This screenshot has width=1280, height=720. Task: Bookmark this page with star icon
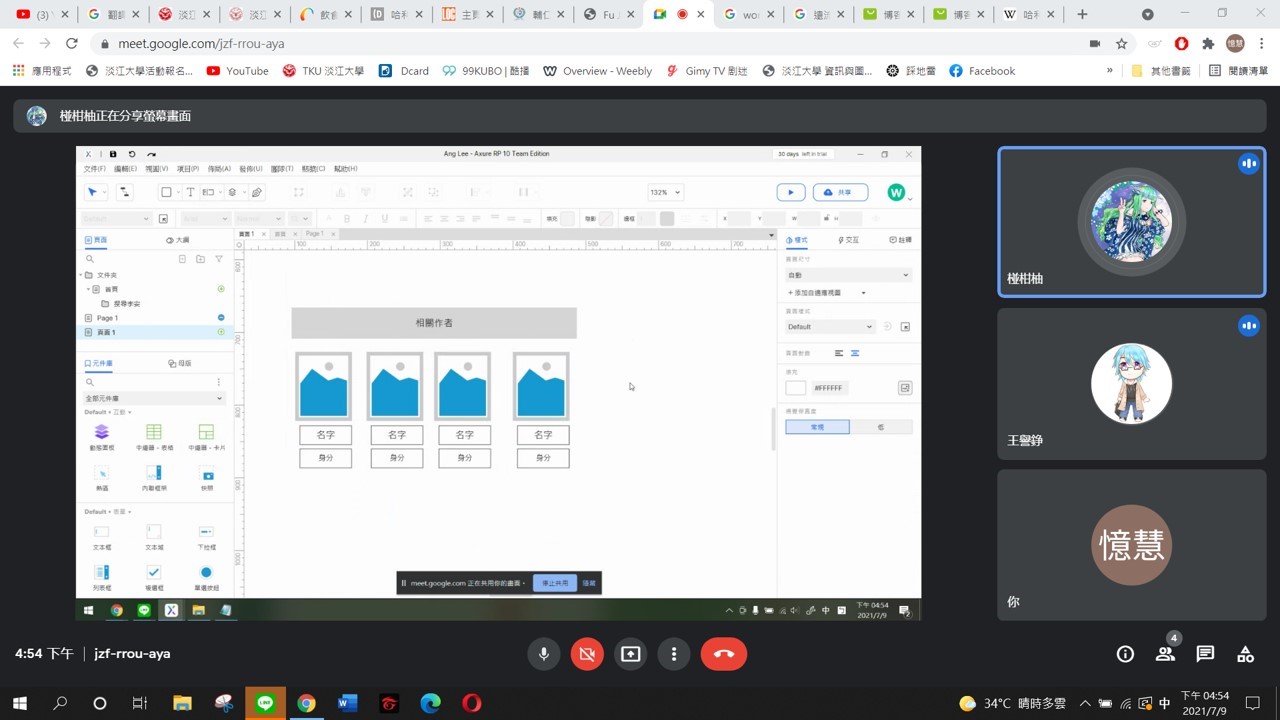click(x=1122, y=44)
